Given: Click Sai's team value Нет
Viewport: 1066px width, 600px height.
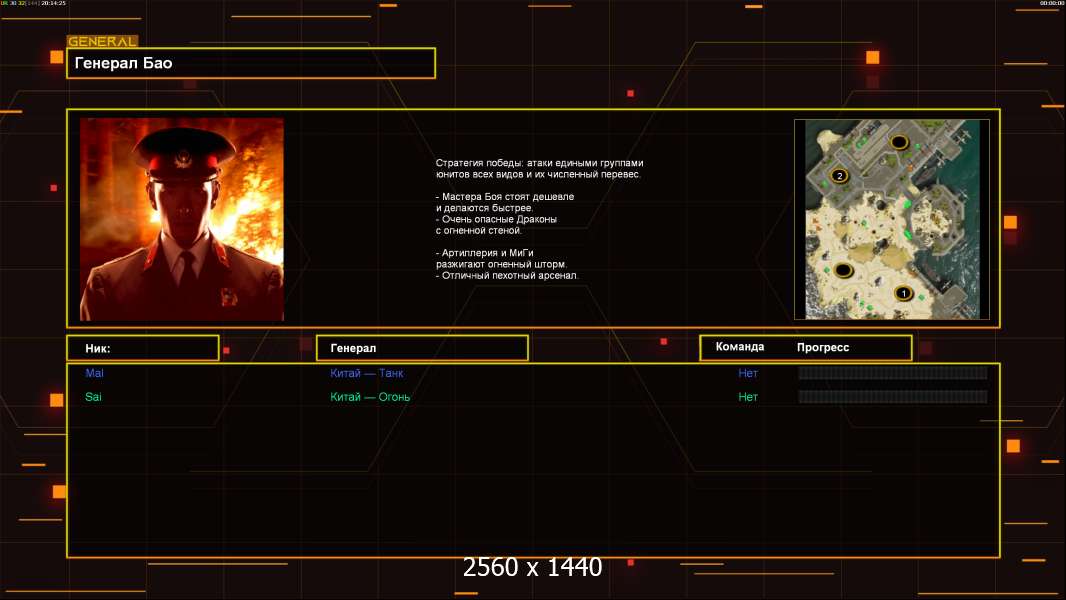Looking at the screenshot, I should pyautogui.click(x=748, y=397).
